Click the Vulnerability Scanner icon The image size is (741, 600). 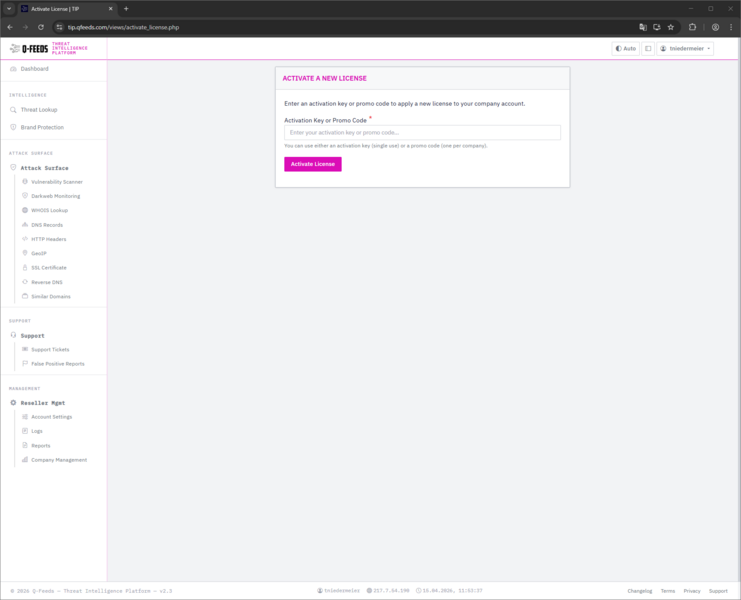pyautogui.click(x=25, y=181)
